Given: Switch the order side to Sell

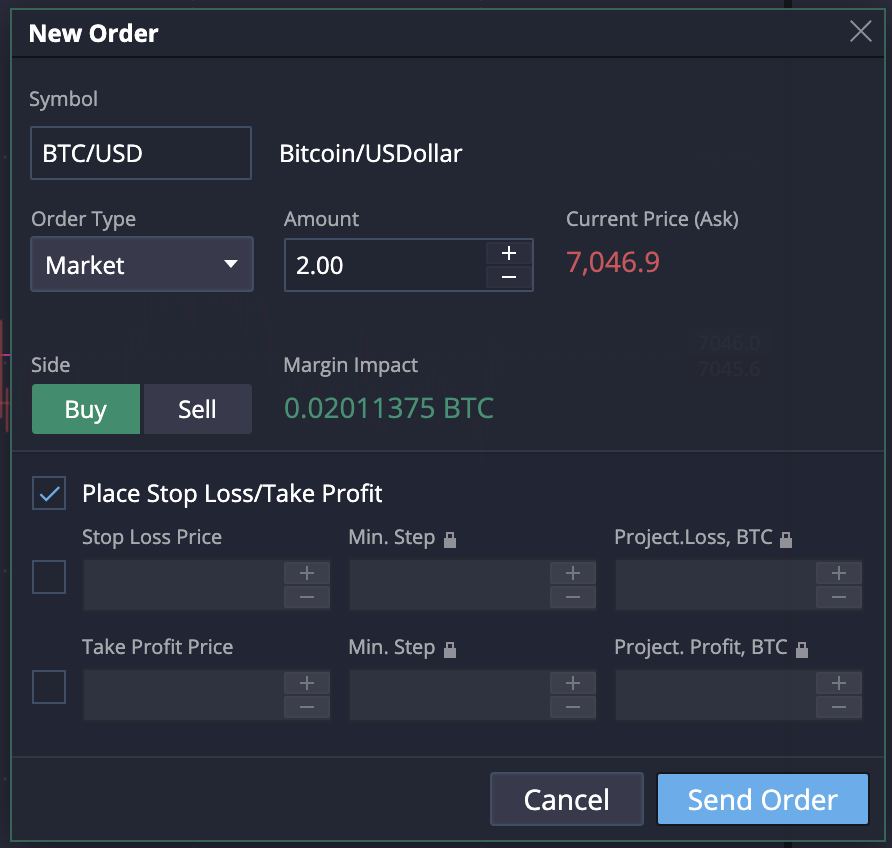Looking at the screenshot, I should click(197, 410).
